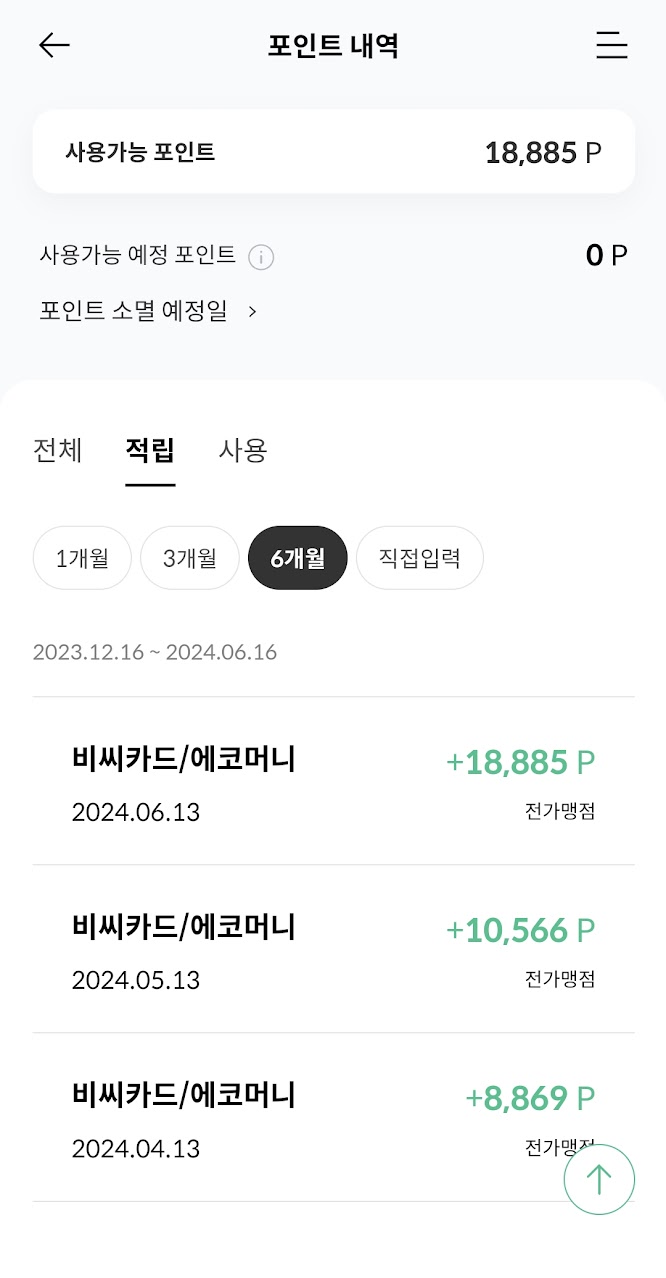This screenshot has height=1278, width=666.
Task: Select the date range 2023.12.16 ~ 2024.06.16
Action: click(x=155, y=652)
